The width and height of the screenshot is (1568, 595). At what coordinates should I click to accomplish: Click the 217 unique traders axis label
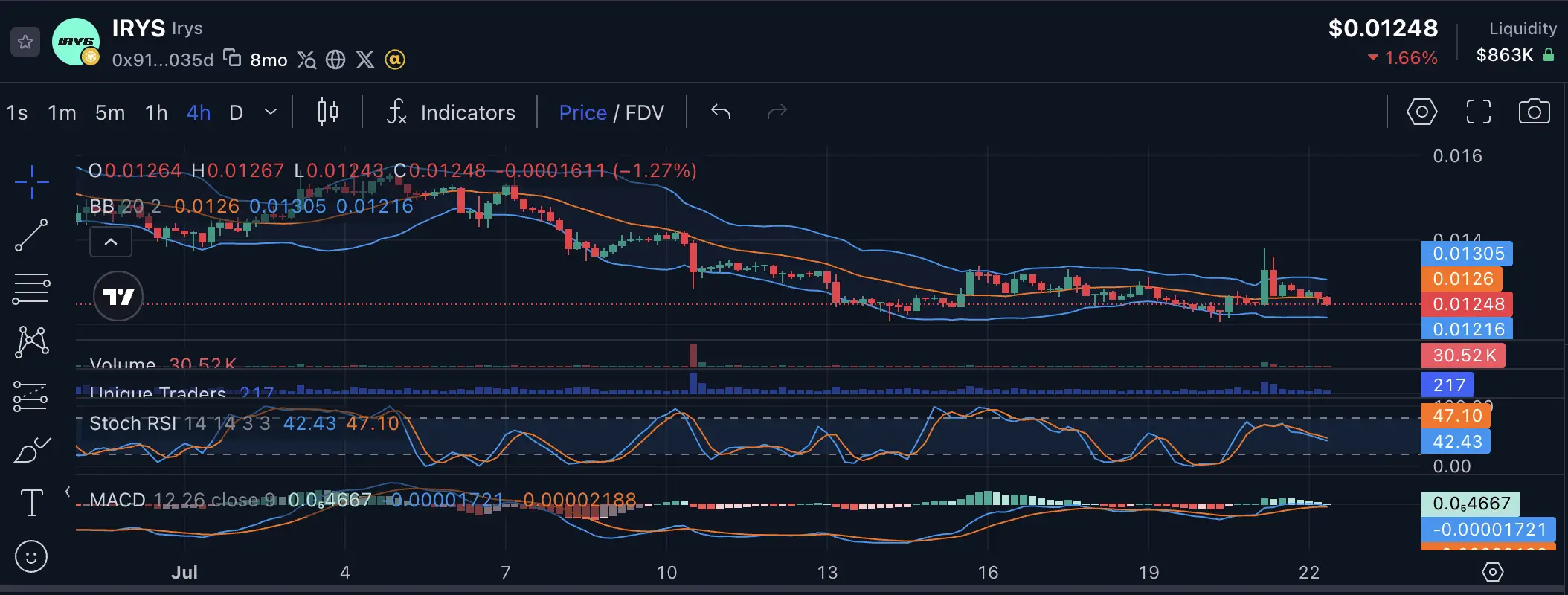click(x=1447, y=385)
